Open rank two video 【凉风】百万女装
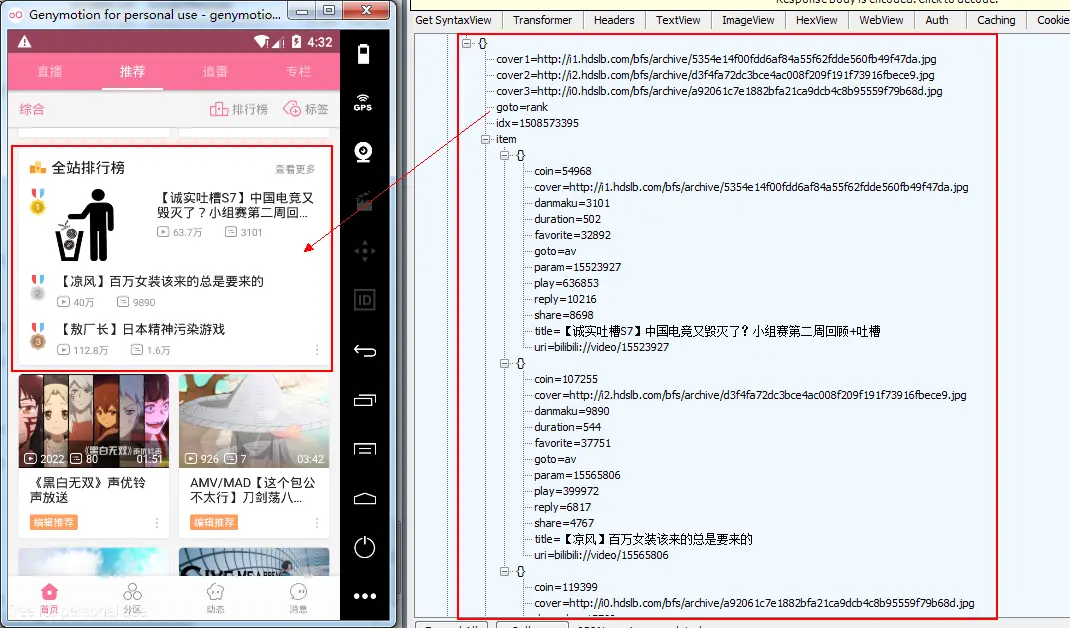This screenshot has height=628, width=1070. [x=159, y=281]
